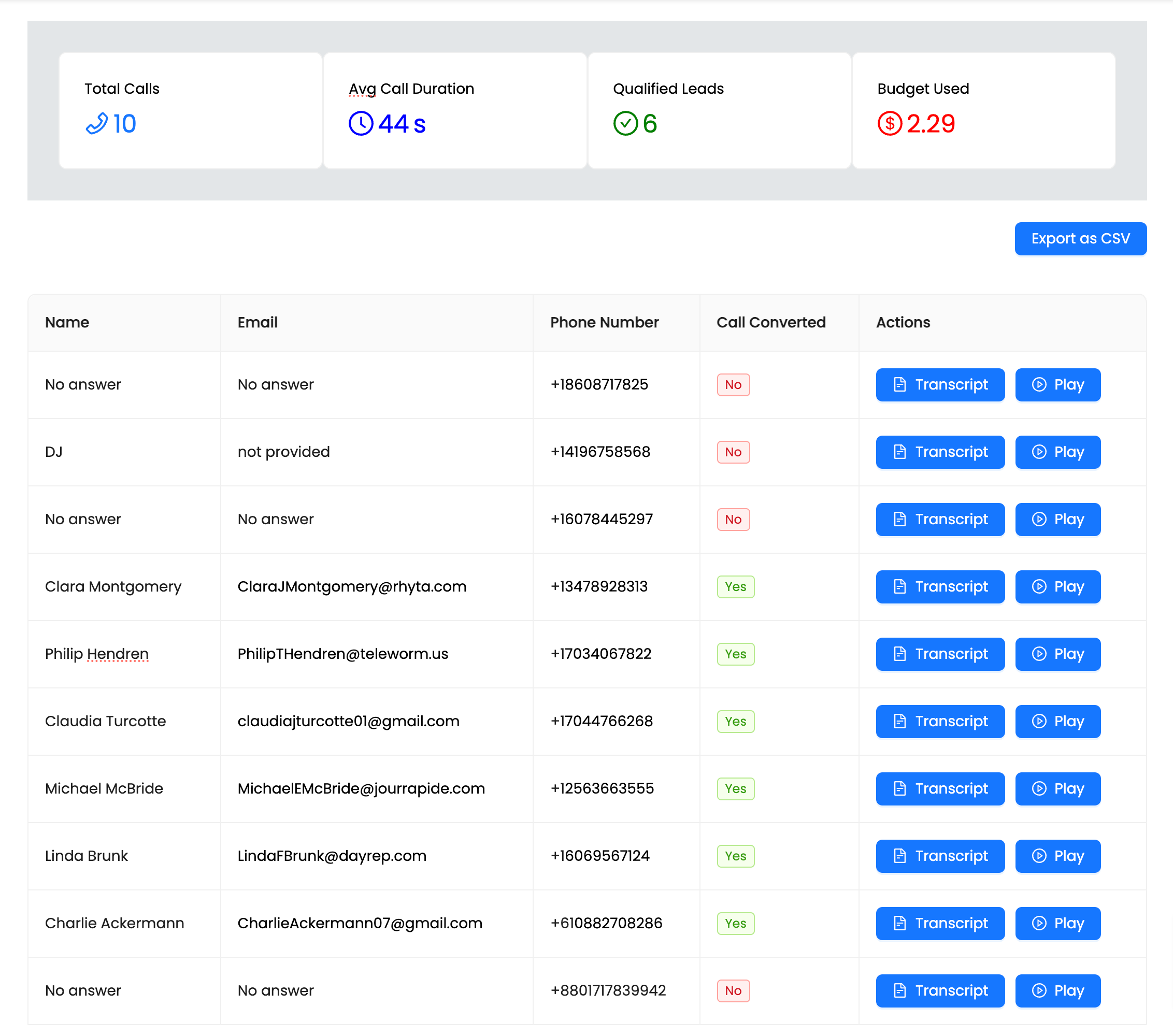The width and height of the screenshot is (1173, 1036).
Task: Click email LindaFBrunk@dayrep.com
Action: [332, 856]
